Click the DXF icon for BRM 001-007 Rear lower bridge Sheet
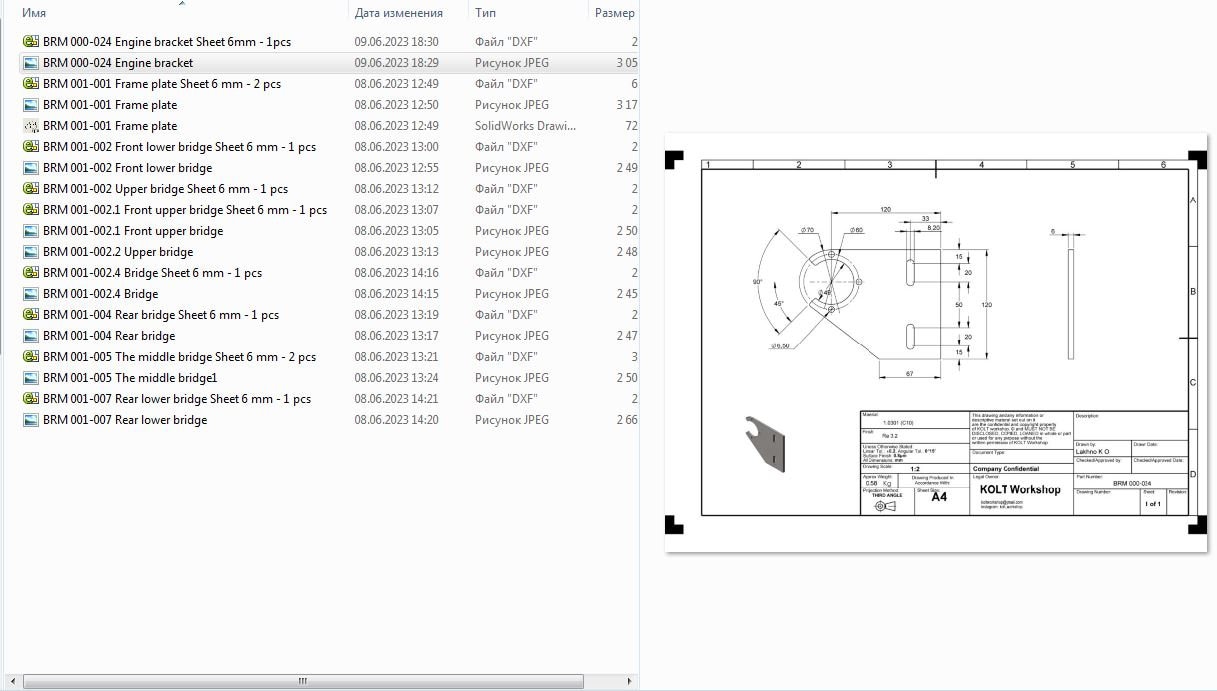Viewport: 1217px width, 691px height. point(28,398)
